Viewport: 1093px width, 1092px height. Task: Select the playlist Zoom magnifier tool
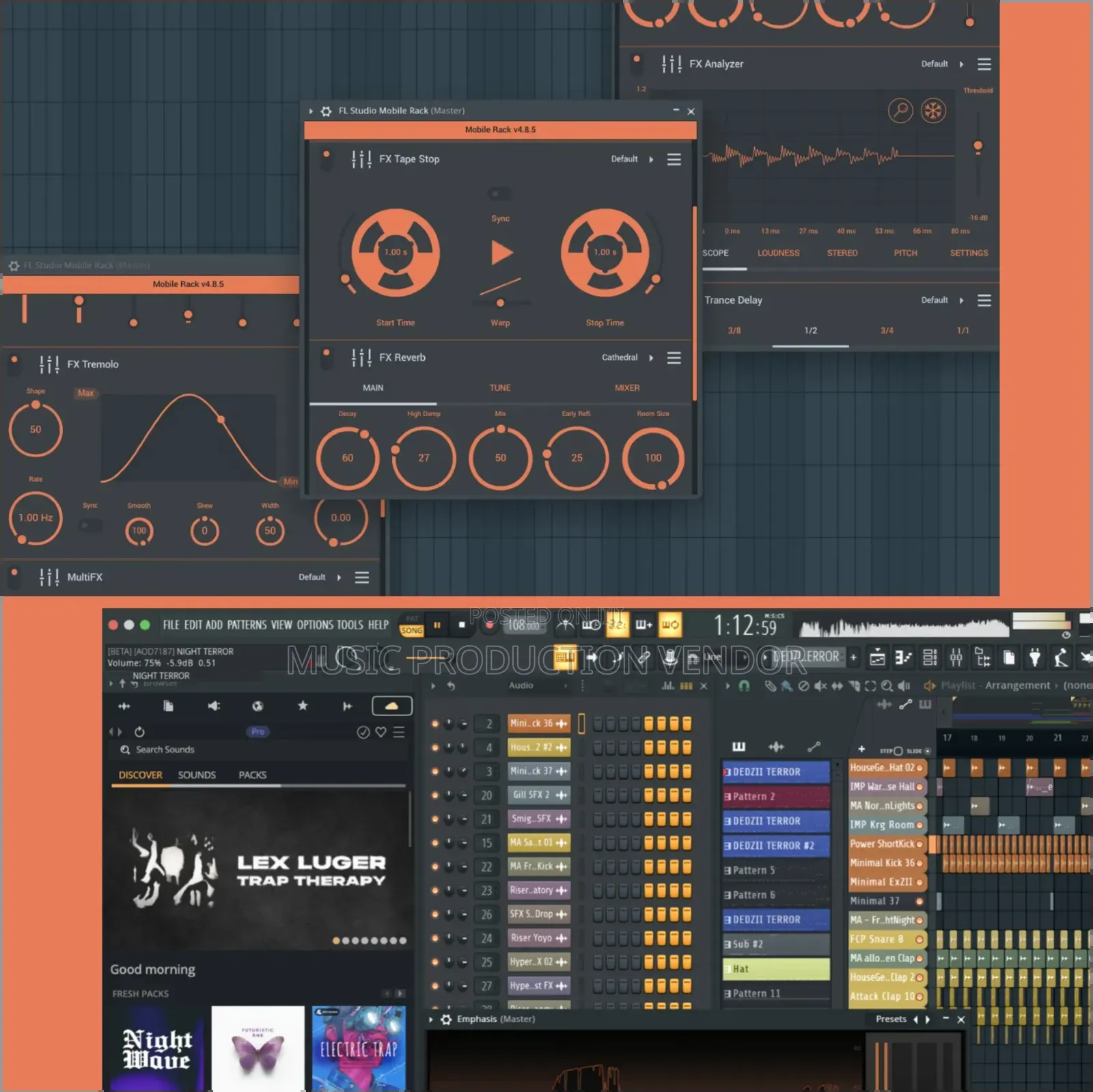pyautogui.click(x=887, y=685)
